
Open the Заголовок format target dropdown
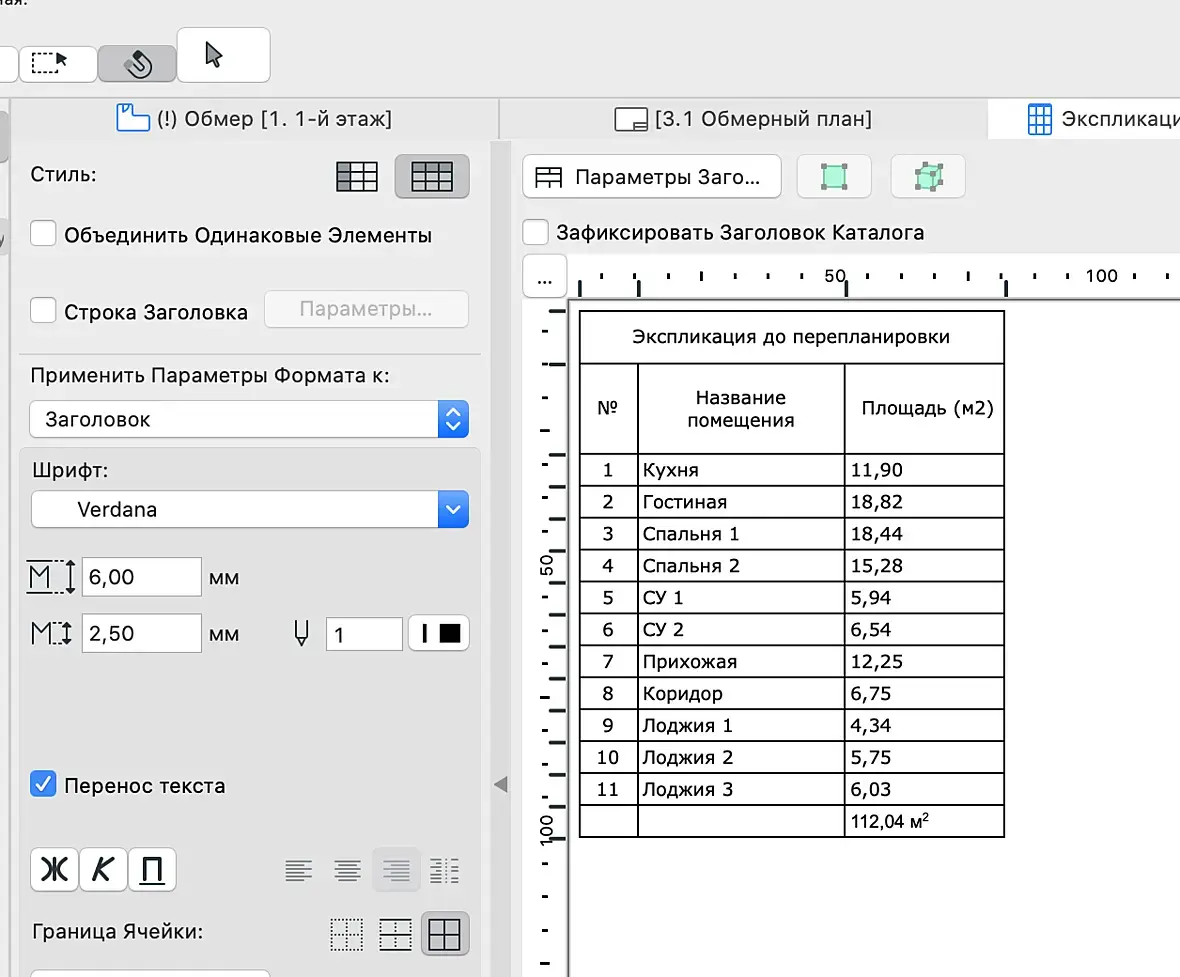[x=249, y=419]
